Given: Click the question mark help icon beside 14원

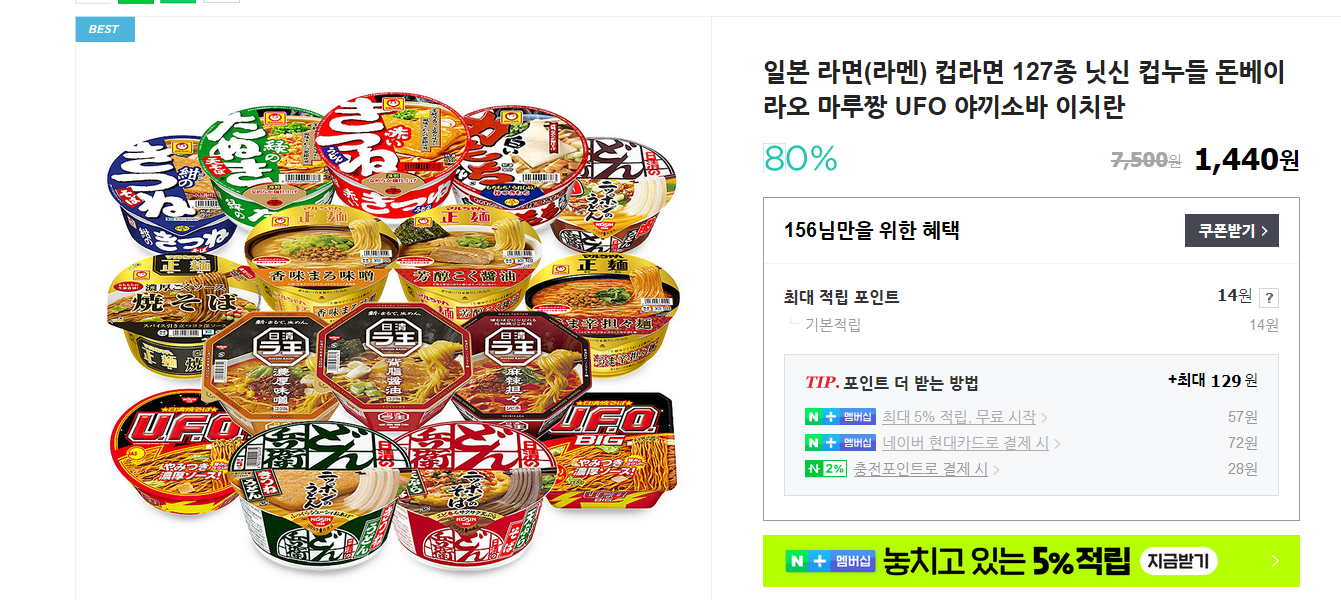Looking at the screenshot, I should (1269, 297).
